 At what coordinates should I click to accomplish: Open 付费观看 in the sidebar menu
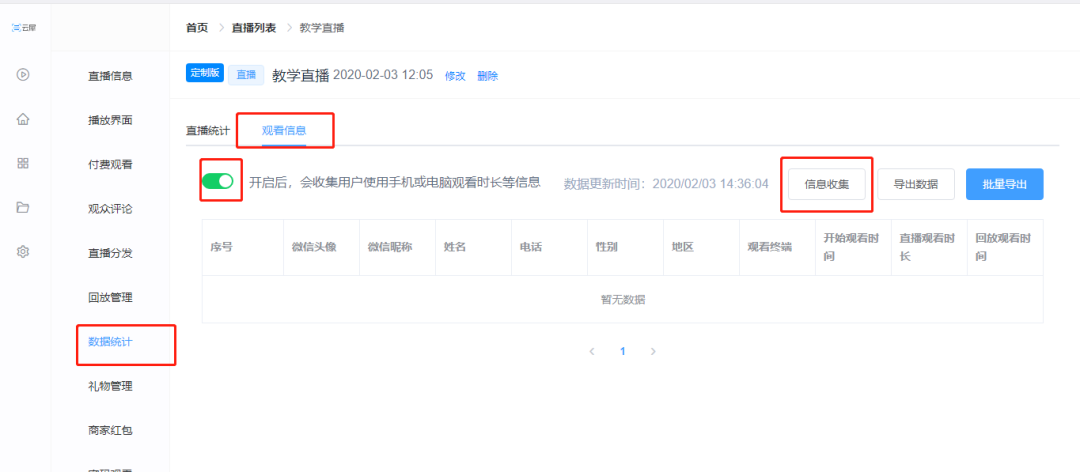coord(110,165)
